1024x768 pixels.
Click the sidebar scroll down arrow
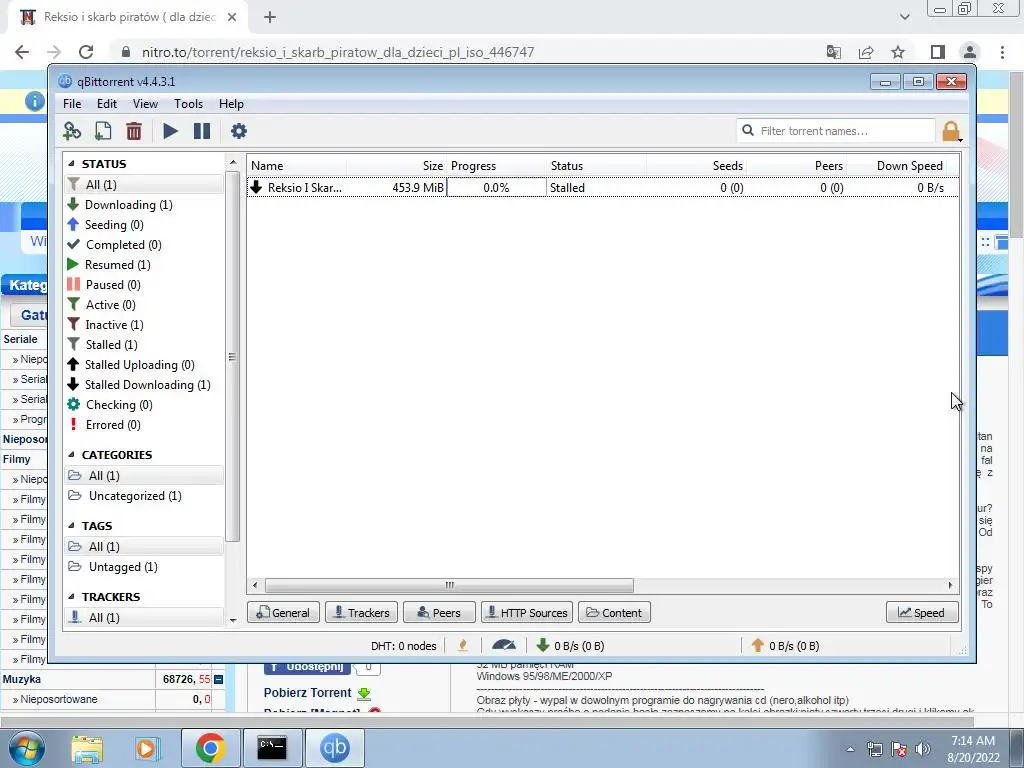click(233, 620)
